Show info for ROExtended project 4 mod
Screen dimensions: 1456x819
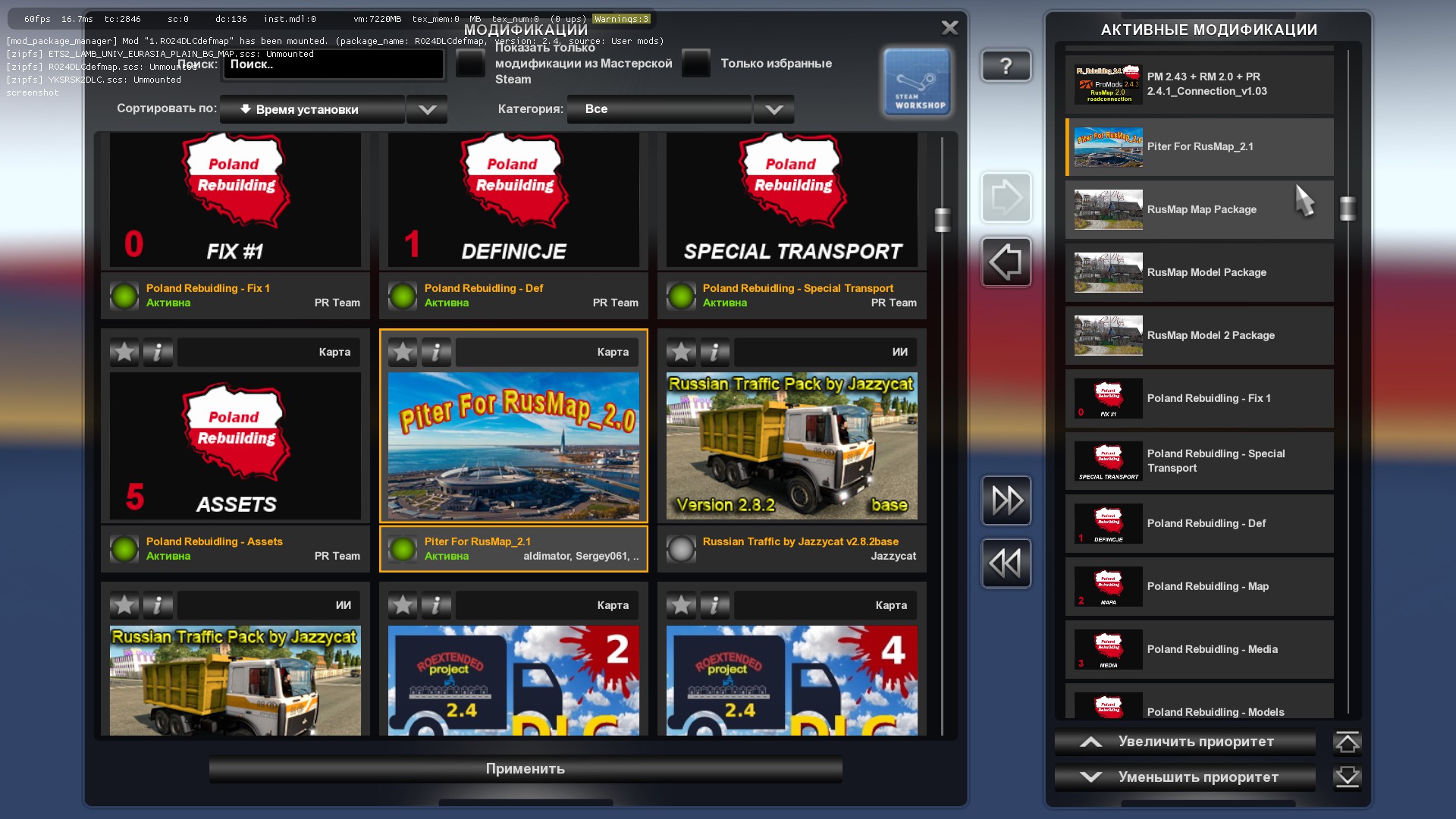pyautogui.click(x=714, y=605)
